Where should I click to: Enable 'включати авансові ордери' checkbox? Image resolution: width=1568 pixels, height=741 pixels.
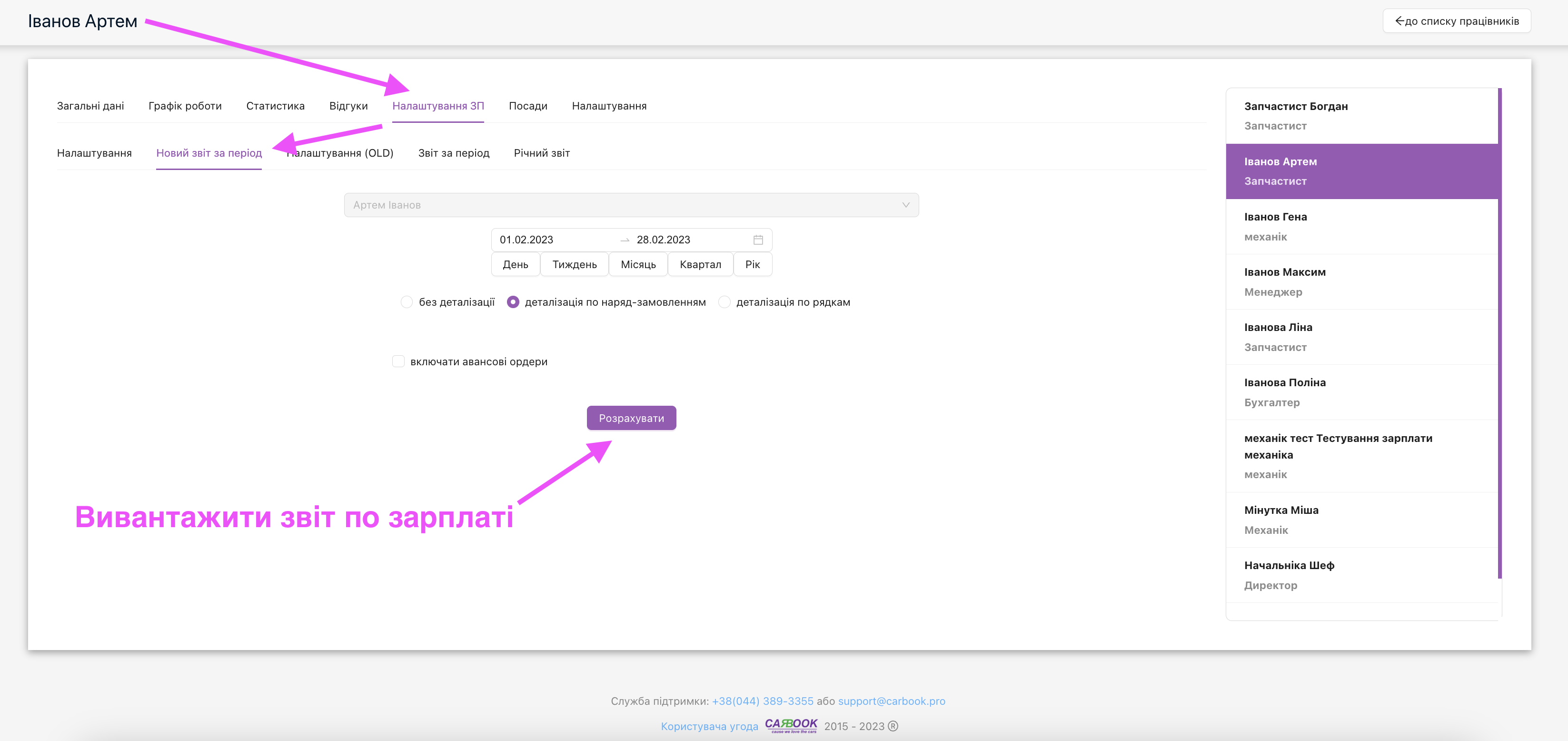point(398,361)
